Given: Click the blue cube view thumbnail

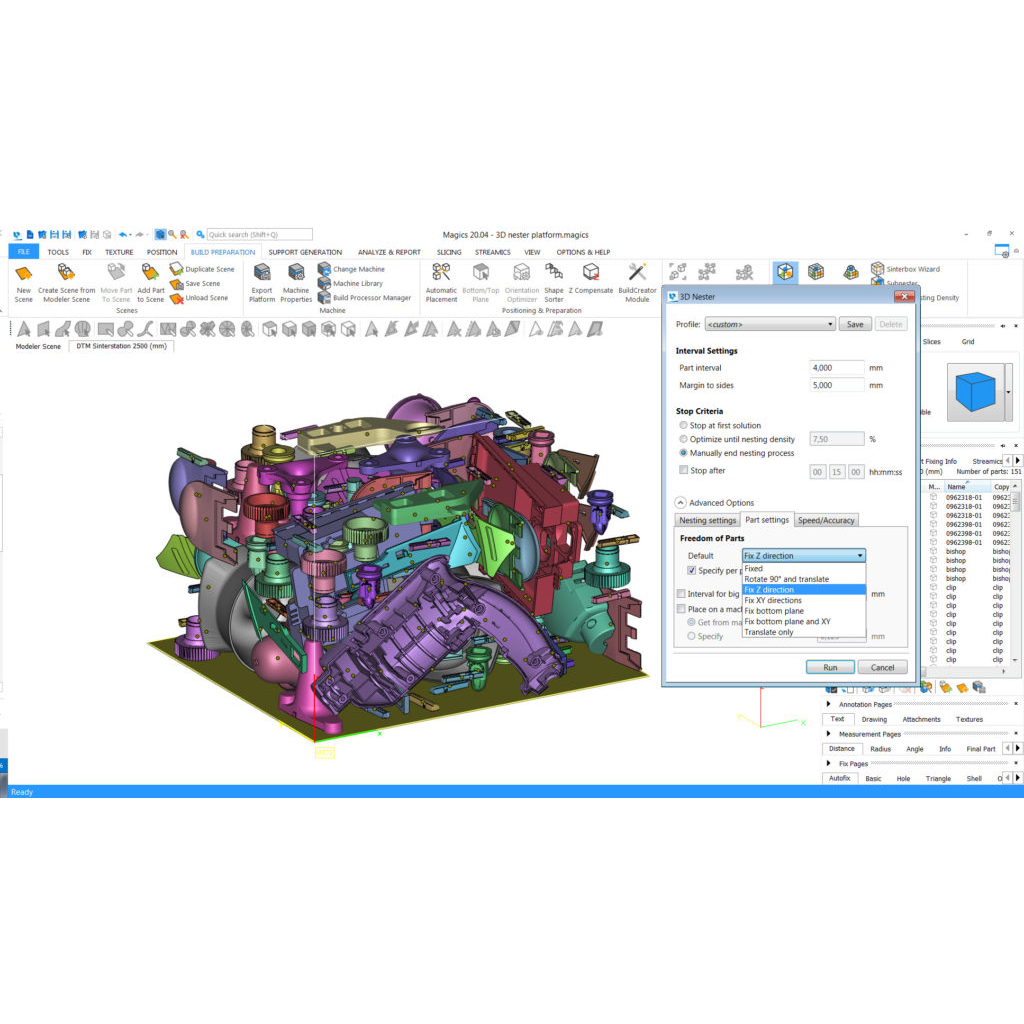Looking at the screenshot, I should [975, 392].
